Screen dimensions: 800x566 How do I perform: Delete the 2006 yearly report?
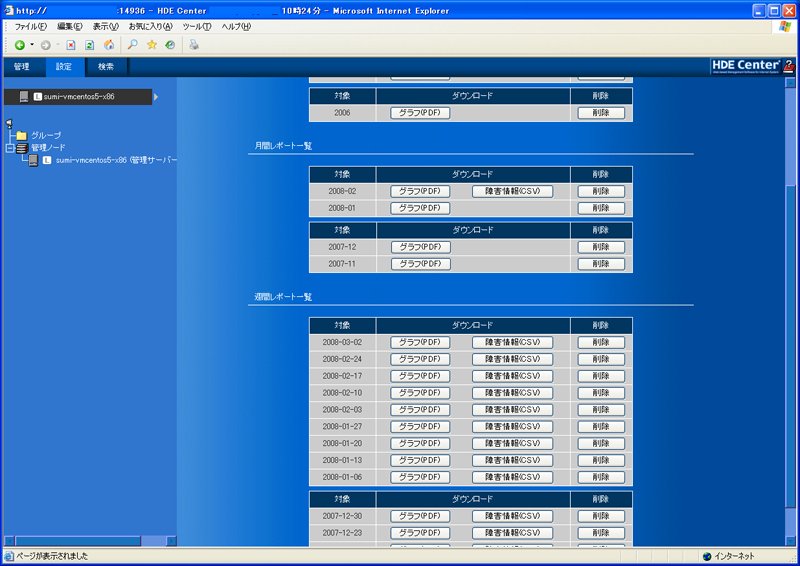click(x=601, y=113)
